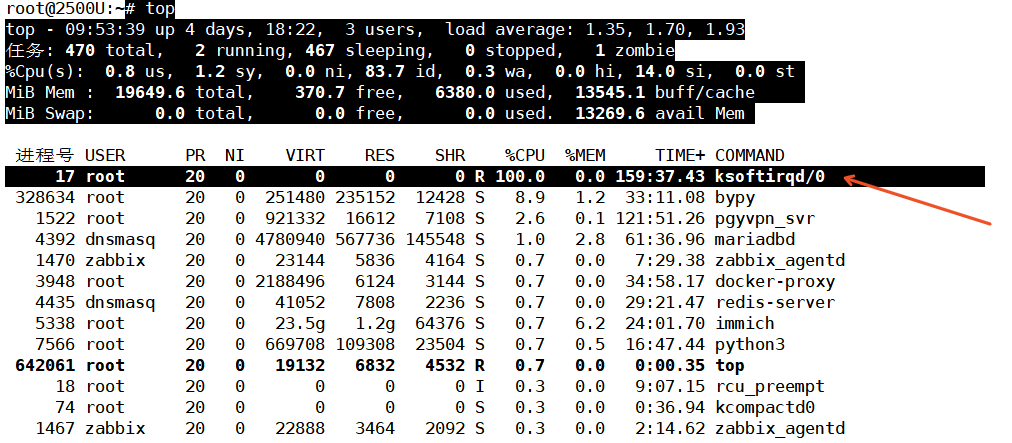
Task: Click the COMMAND column header
Action: [750, 156]
